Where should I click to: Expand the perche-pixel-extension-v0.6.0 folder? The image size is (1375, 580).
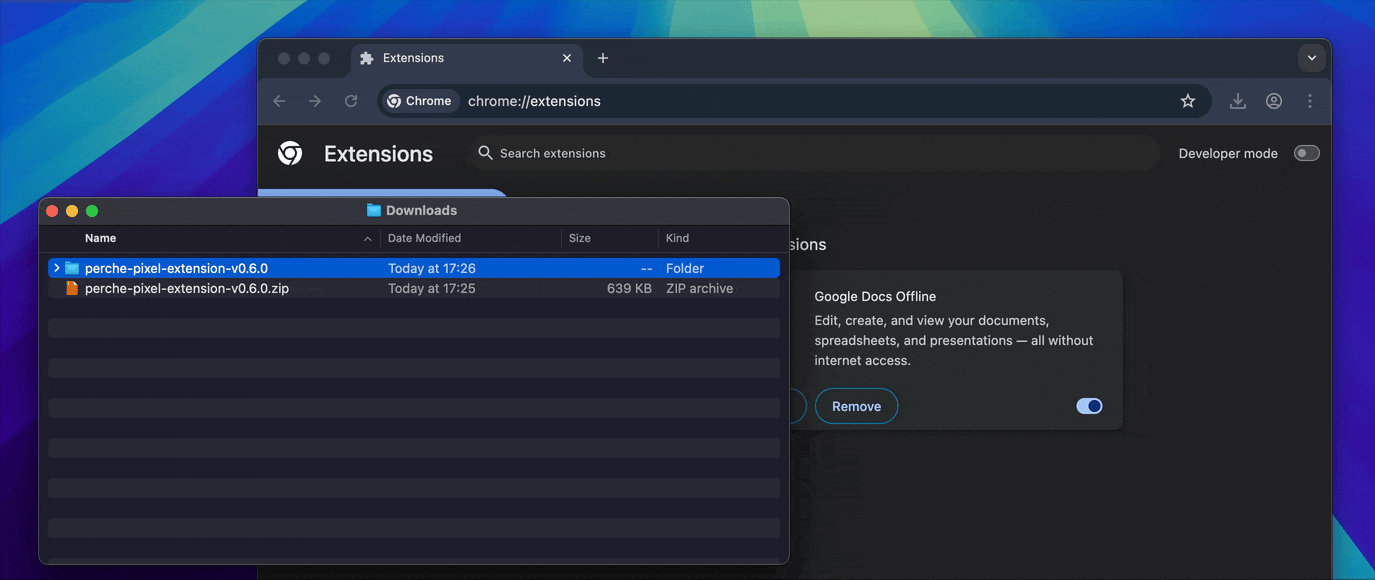point(56,268)
